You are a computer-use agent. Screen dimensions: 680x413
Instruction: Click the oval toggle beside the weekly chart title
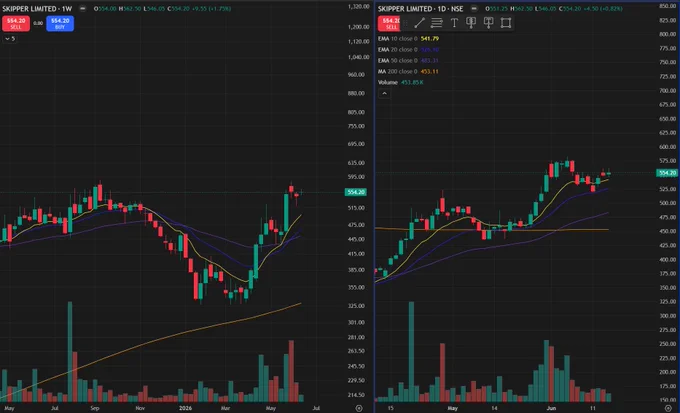pos(82,9)
